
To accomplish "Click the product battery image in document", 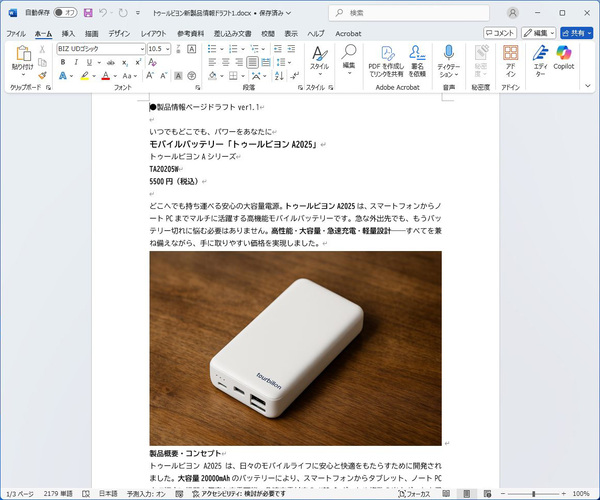I will click(x=295, y=347).
